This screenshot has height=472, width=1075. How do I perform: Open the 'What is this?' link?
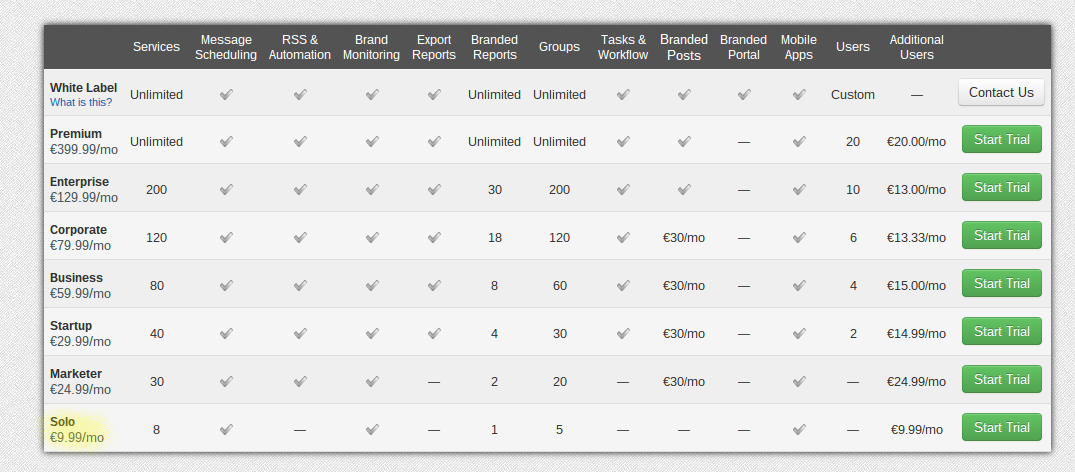pos(81,103)
